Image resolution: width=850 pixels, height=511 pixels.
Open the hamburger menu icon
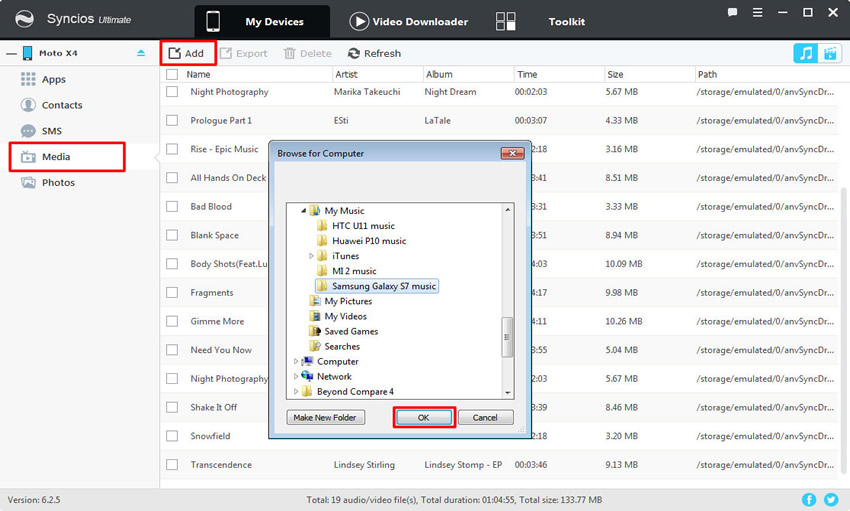tap(757, 12)
